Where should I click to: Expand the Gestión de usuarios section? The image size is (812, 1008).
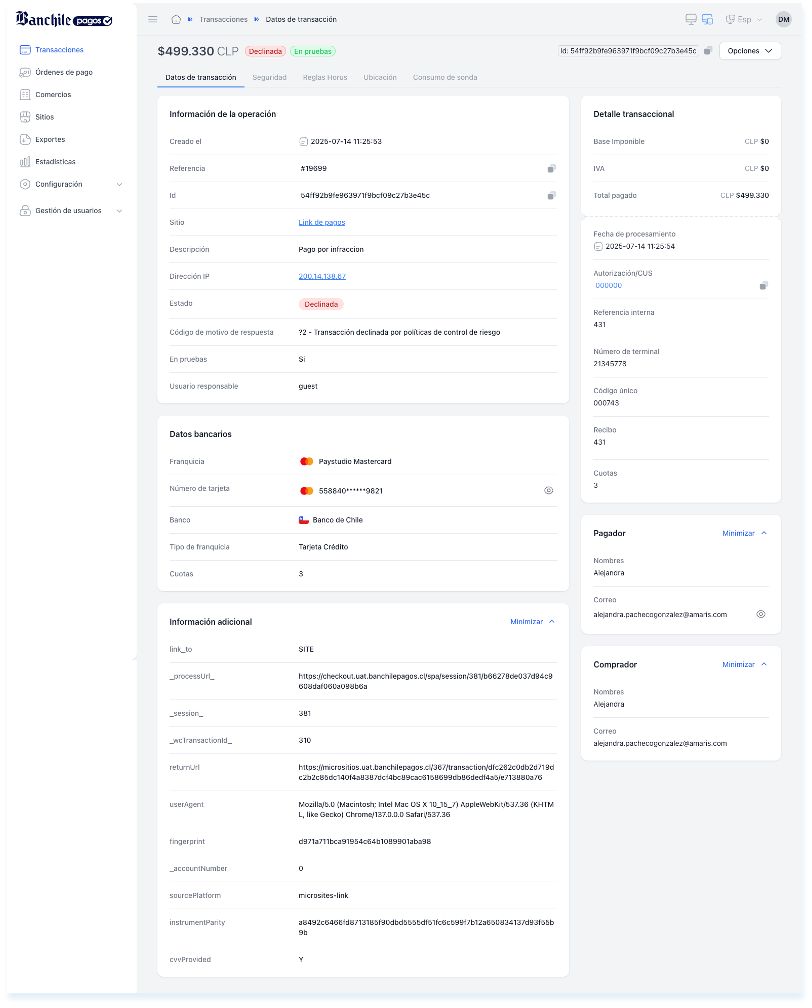click(x=71, y=211)
